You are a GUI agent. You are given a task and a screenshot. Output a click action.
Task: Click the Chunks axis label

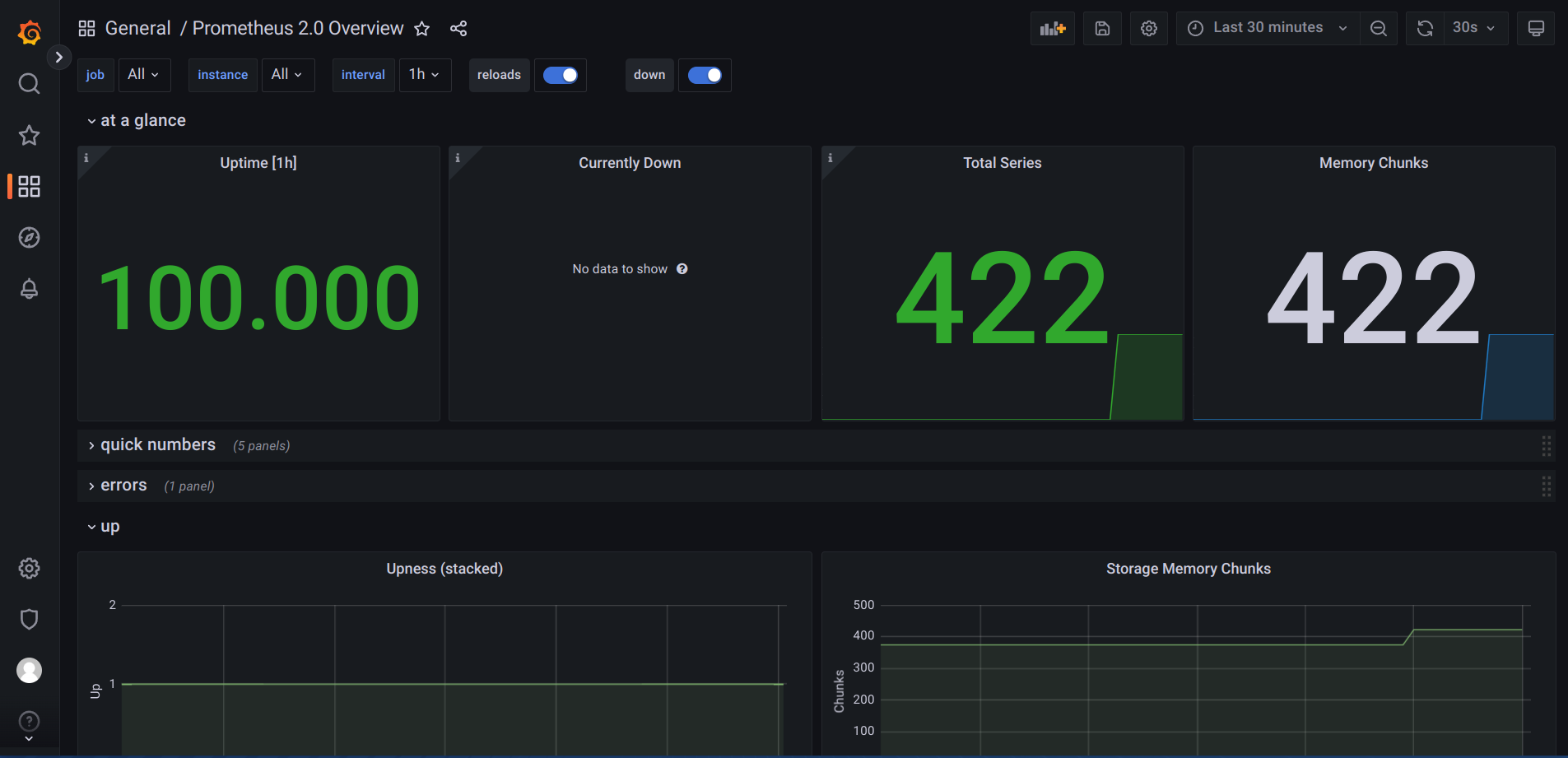point(839,691)
